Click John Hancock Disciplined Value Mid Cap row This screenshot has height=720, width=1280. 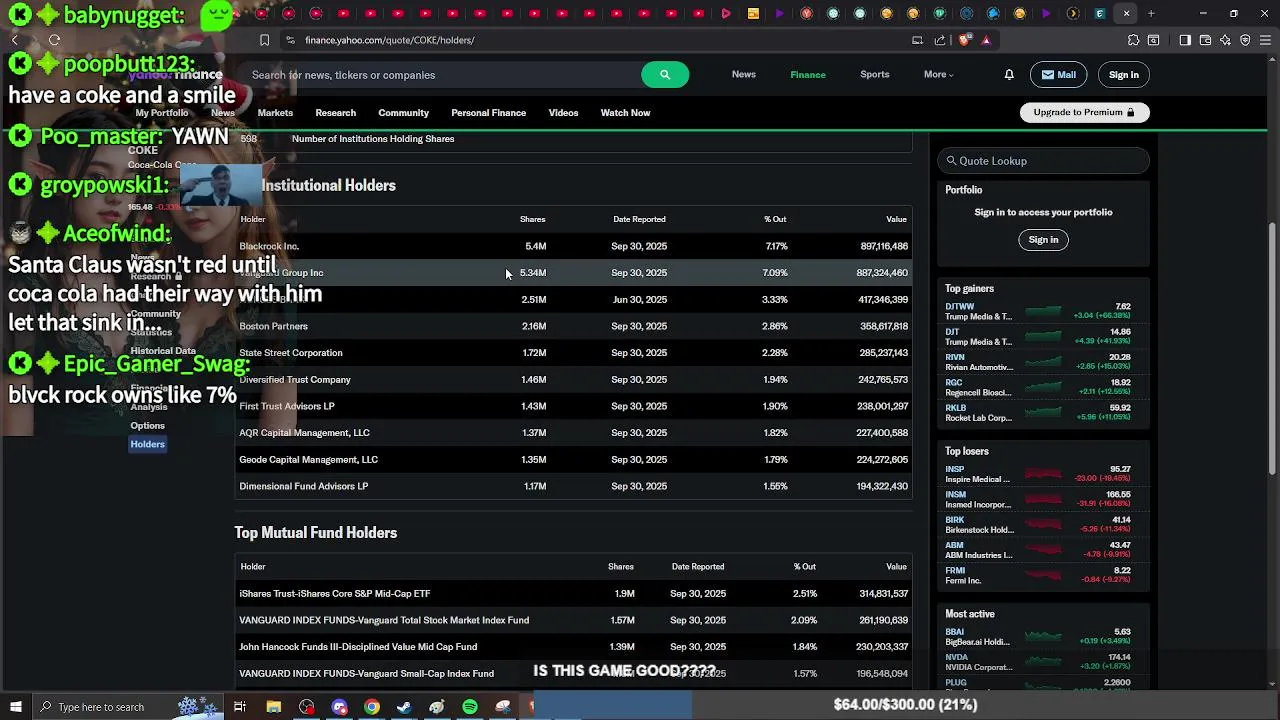tap(573, 647)
